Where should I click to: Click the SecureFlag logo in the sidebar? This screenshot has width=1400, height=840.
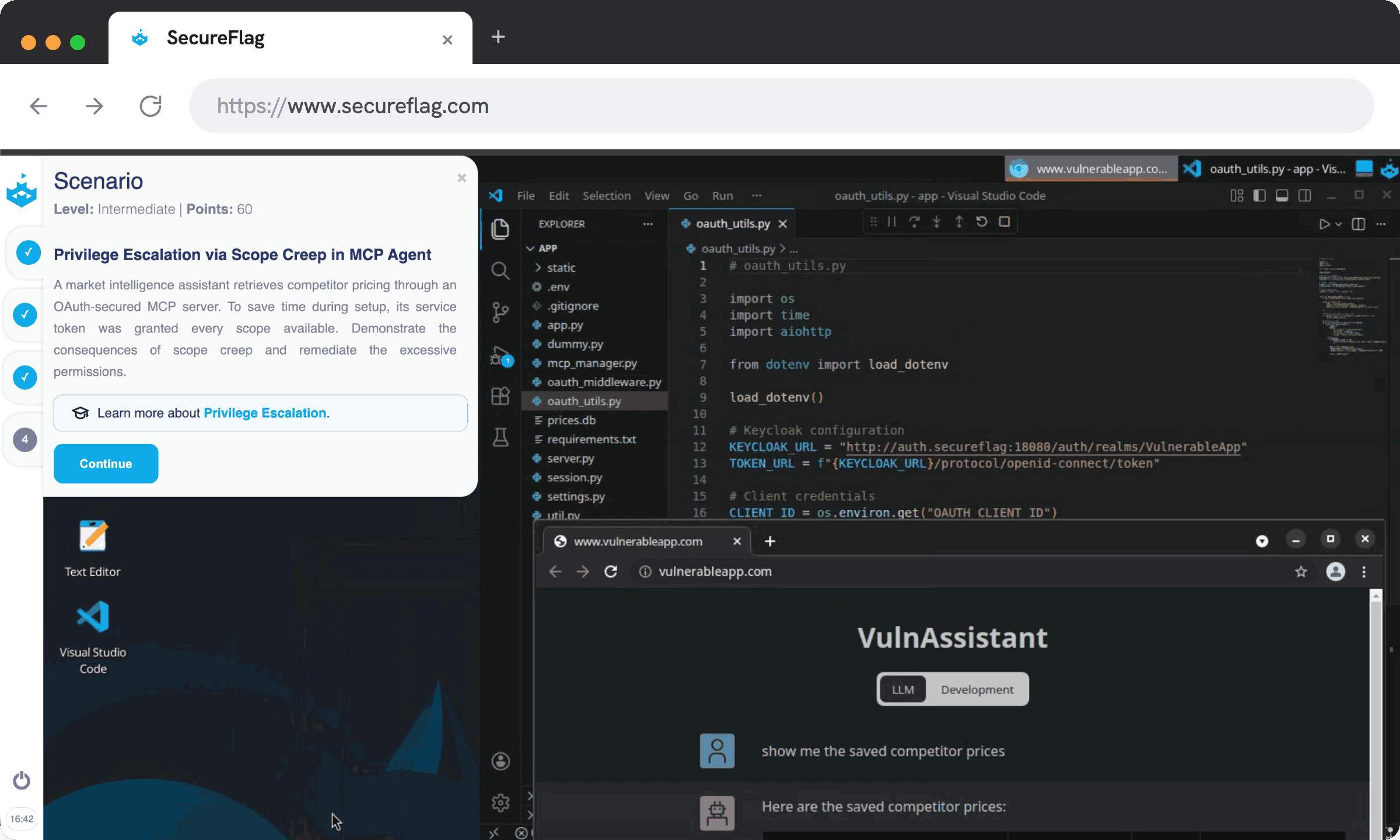pos(22,190)
